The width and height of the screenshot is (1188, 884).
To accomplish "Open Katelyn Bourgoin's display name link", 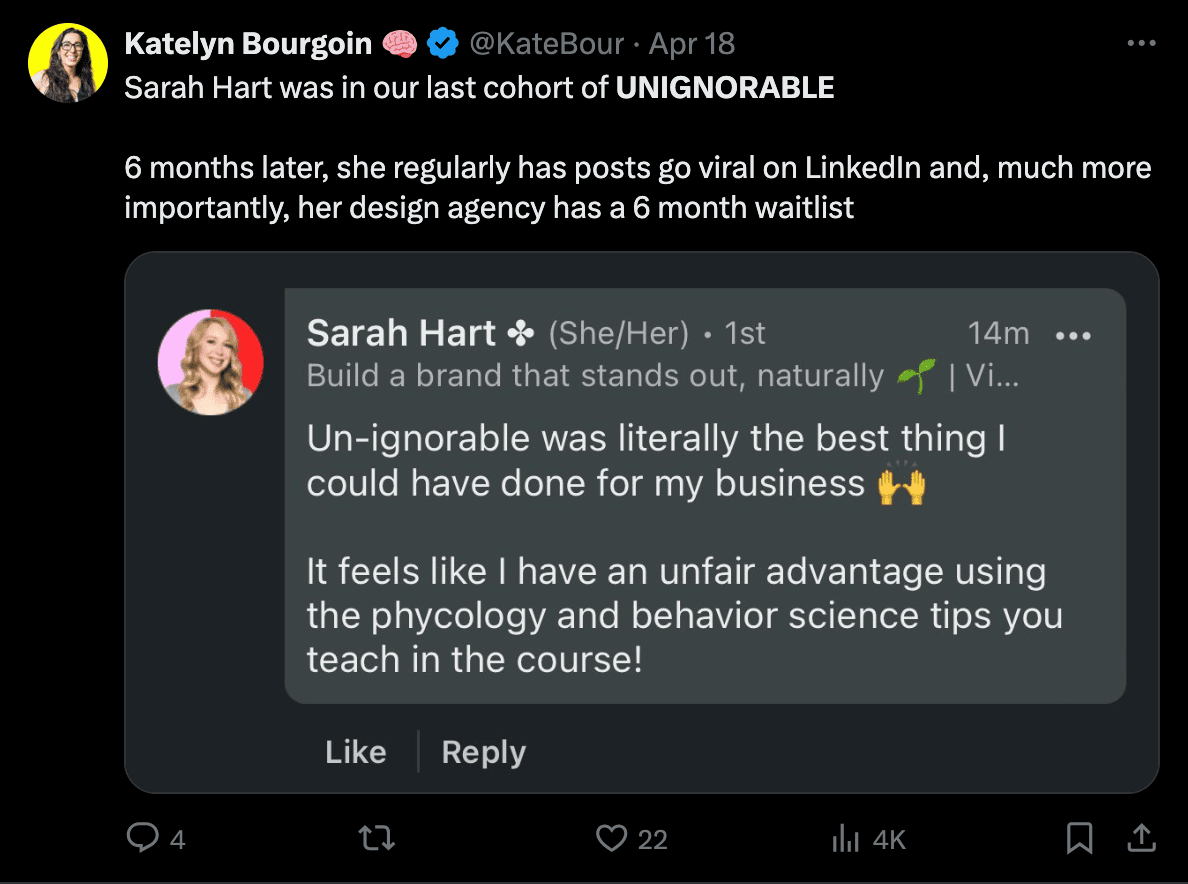I will [x=248, y=44].
